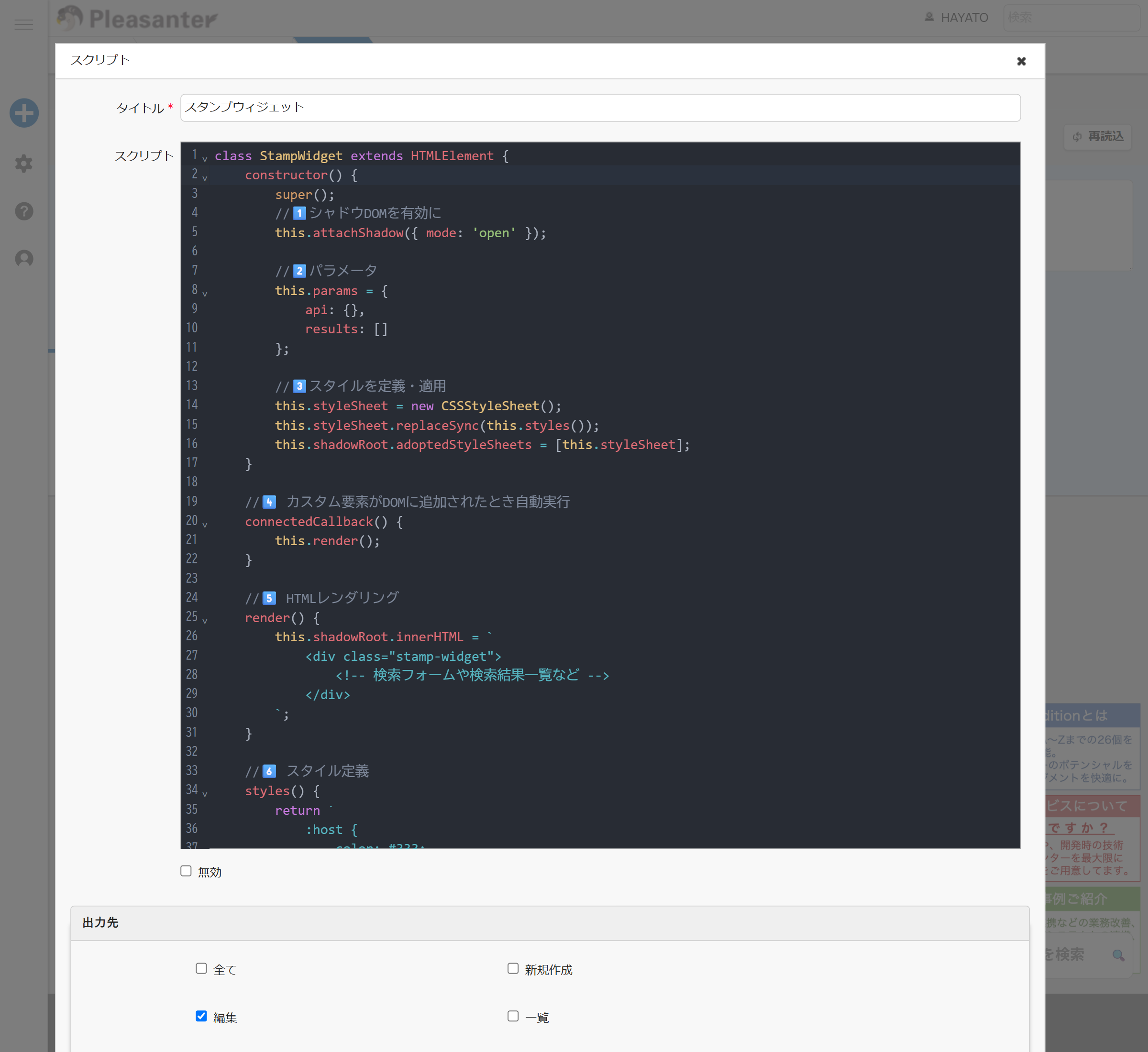Enable the 無効 checkbox
The height and width of the screenshot is (1052, 1148).
[x=186, y=871]
